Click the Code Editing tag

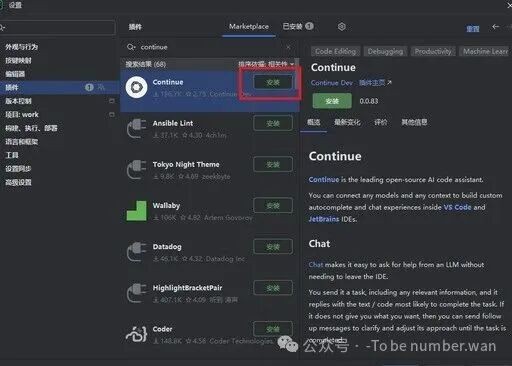(x=335, y=51)
